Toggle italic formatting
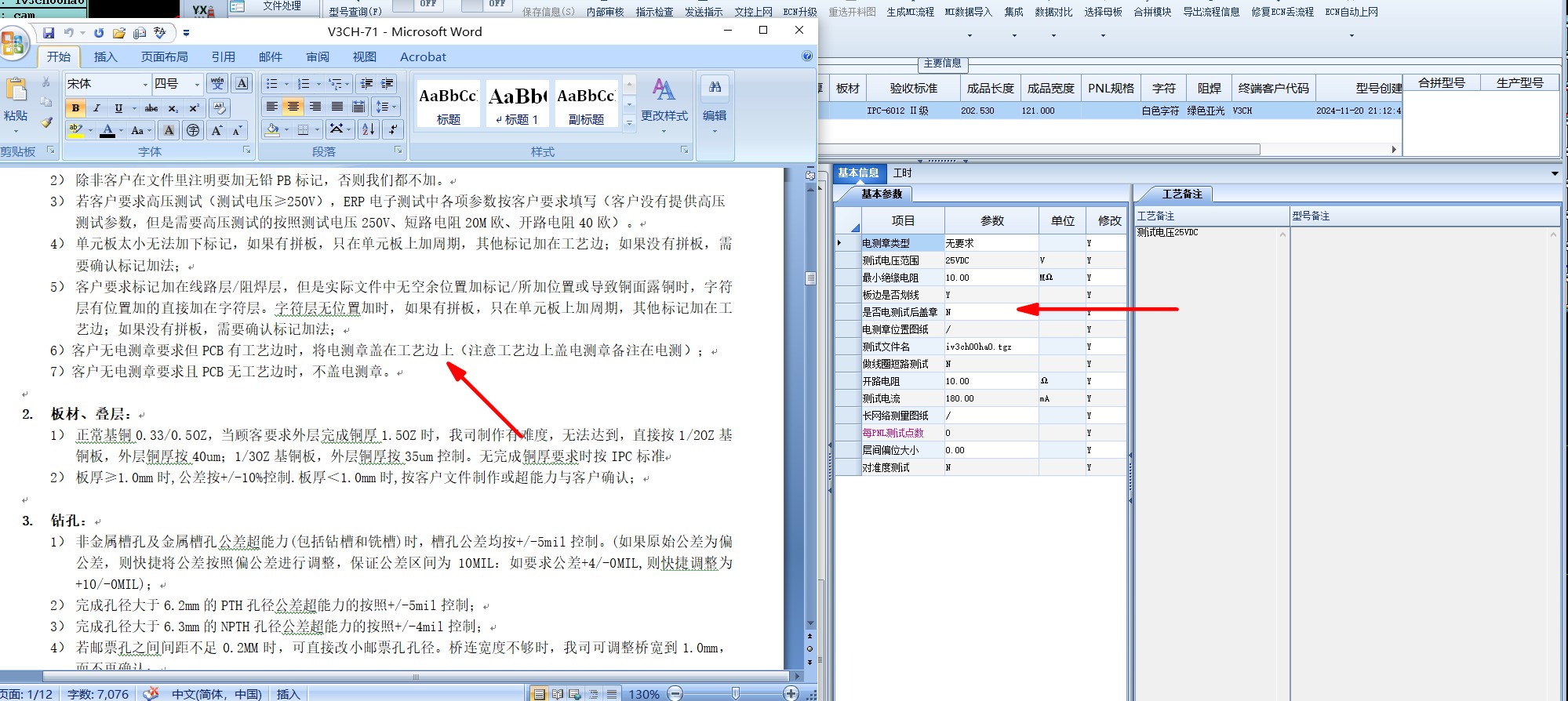Viewport: 1568px width, 701px height. [96, 108]
